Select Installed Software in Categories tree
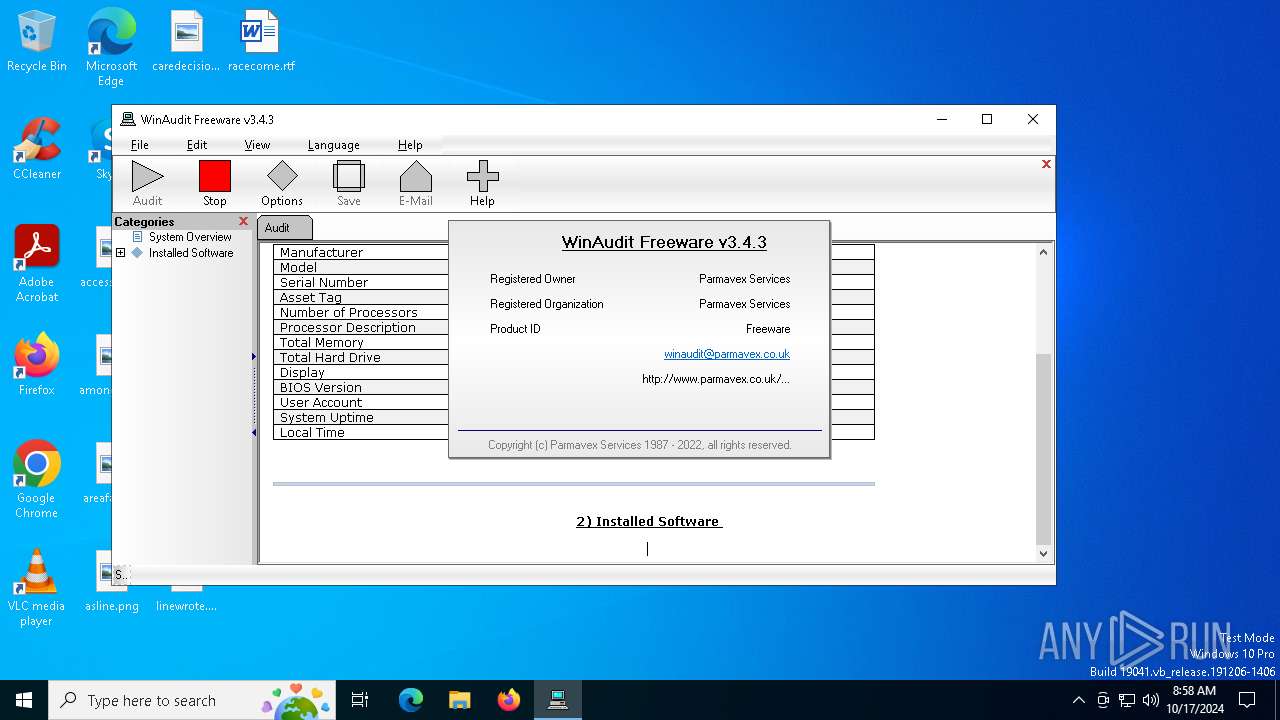This screenshot has height=720, width=1280. (x=191, y=253)
